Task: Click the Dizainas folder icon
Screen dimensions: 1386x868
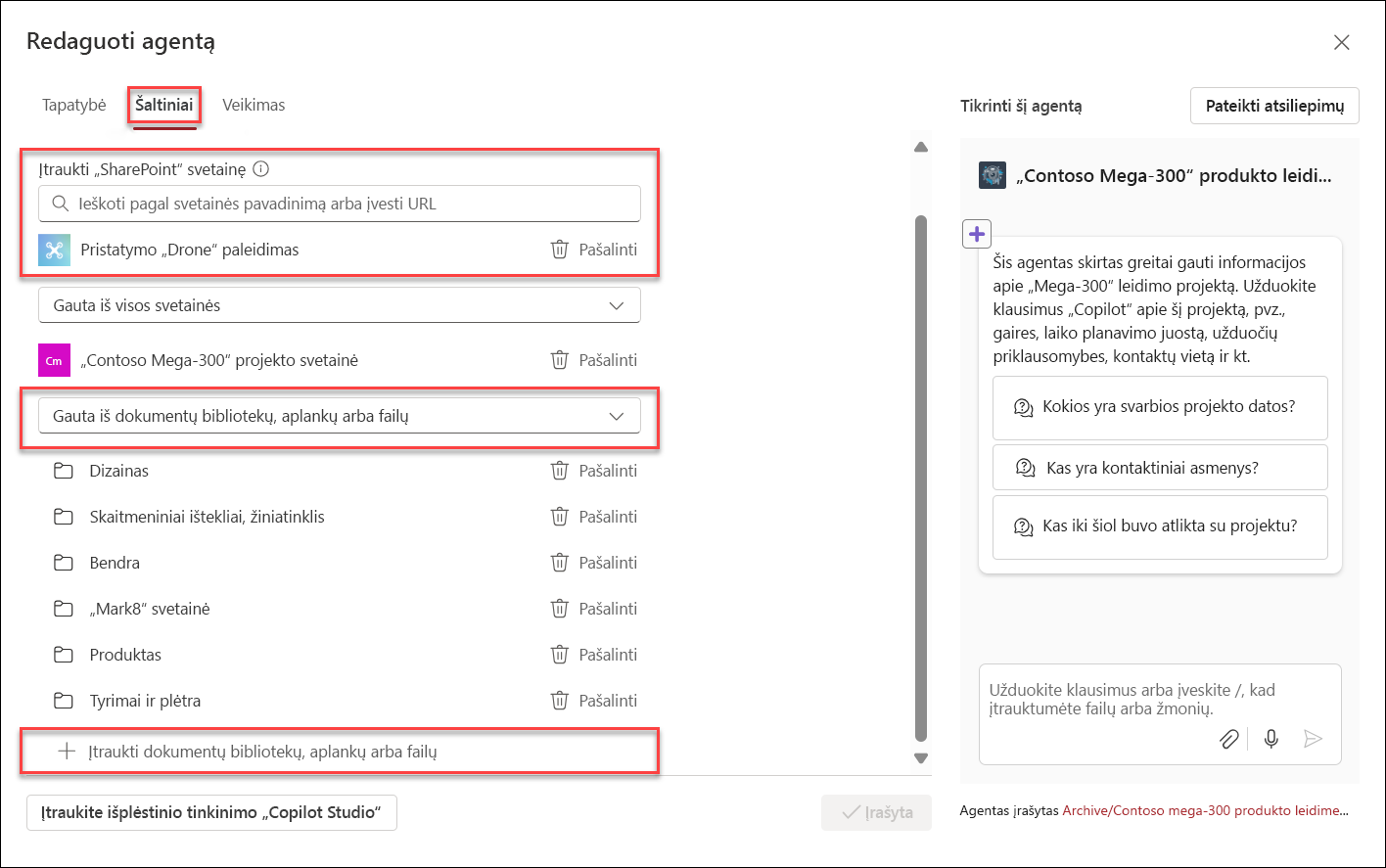Action: (x=64, y=471)
